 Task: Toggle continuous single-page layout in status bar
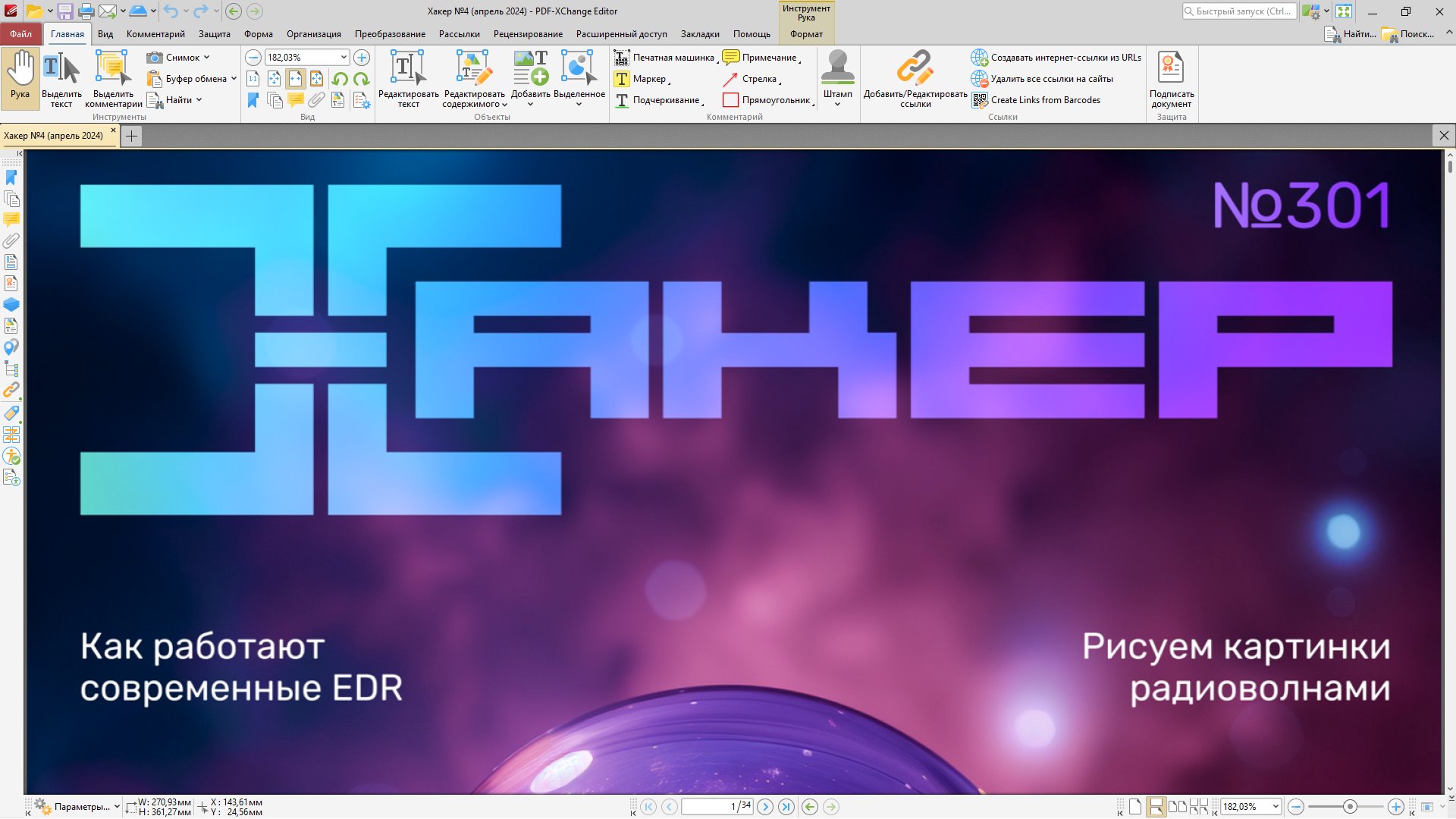click(x=1156, y=807)
